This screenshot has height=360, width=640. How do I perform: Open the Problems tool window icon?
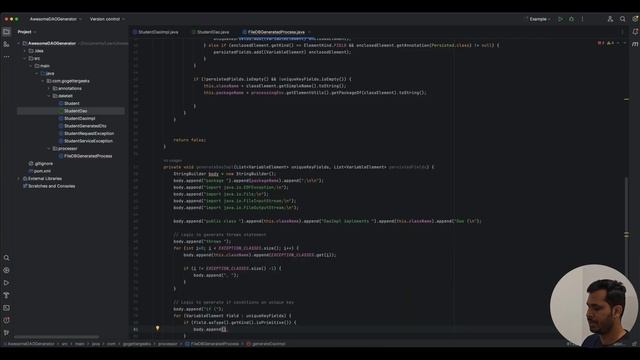point(7,320)
